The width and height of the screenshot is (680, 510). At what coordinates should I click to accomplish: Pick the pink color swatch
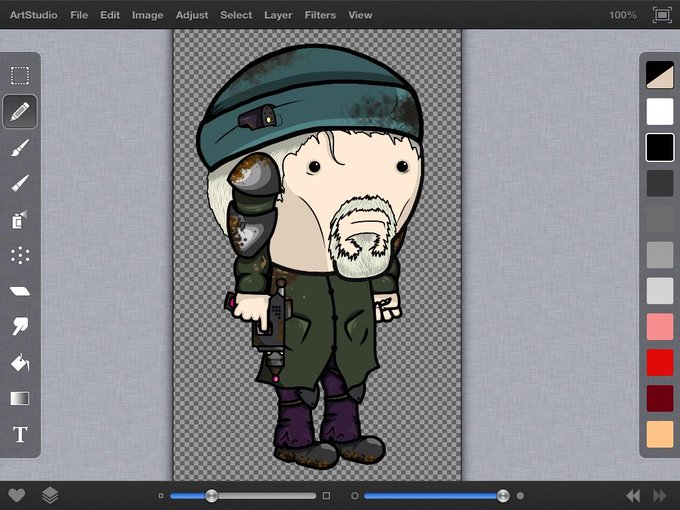point(660,327)
